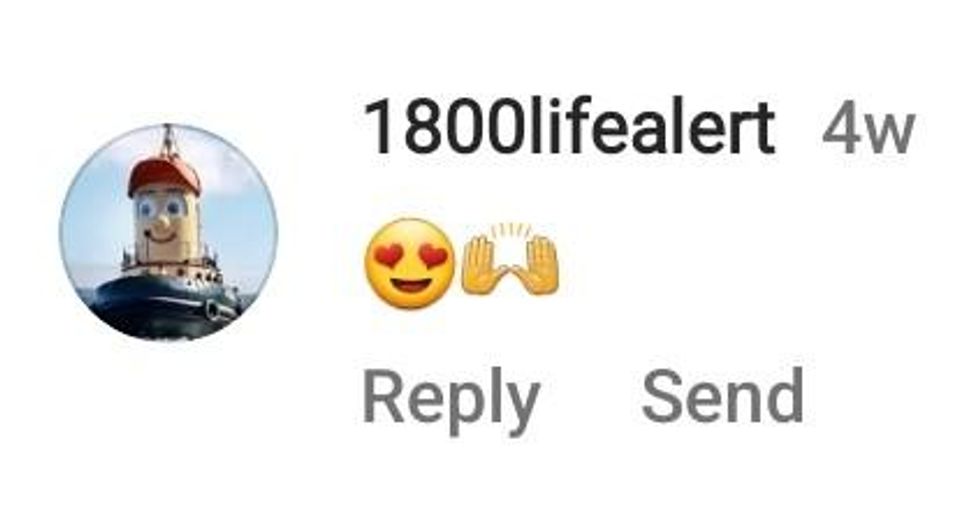
Task: Click the Reply button
Action: click(451, 400)
